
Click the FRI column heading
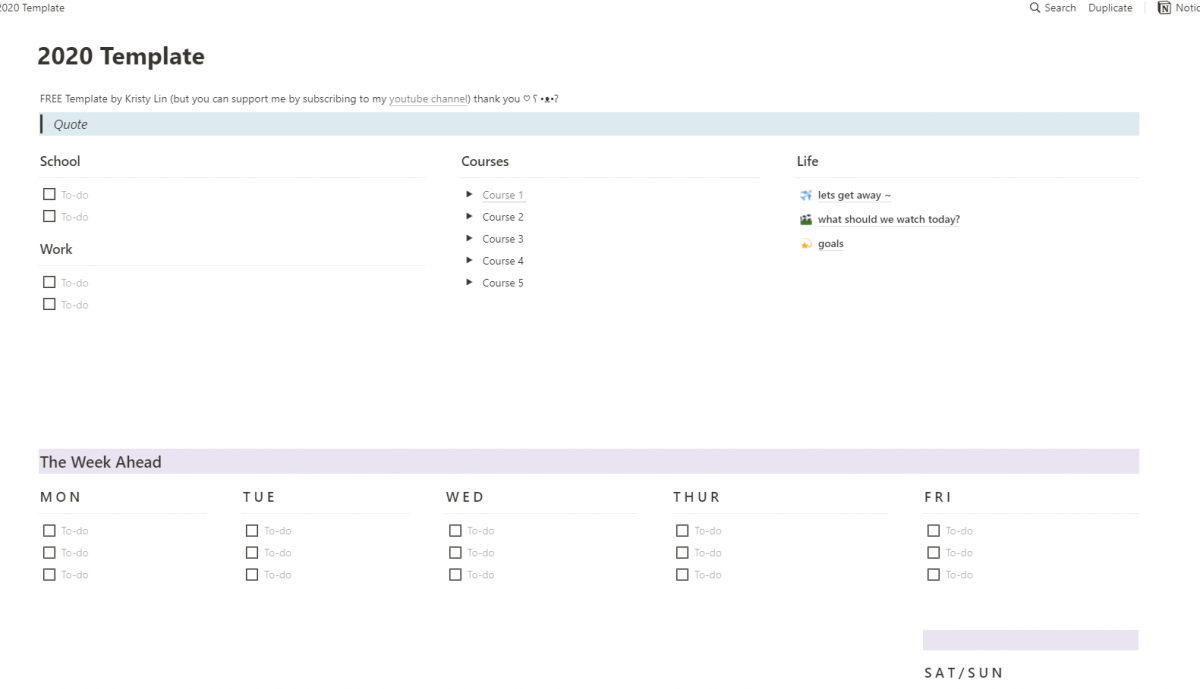pos(938,497)
